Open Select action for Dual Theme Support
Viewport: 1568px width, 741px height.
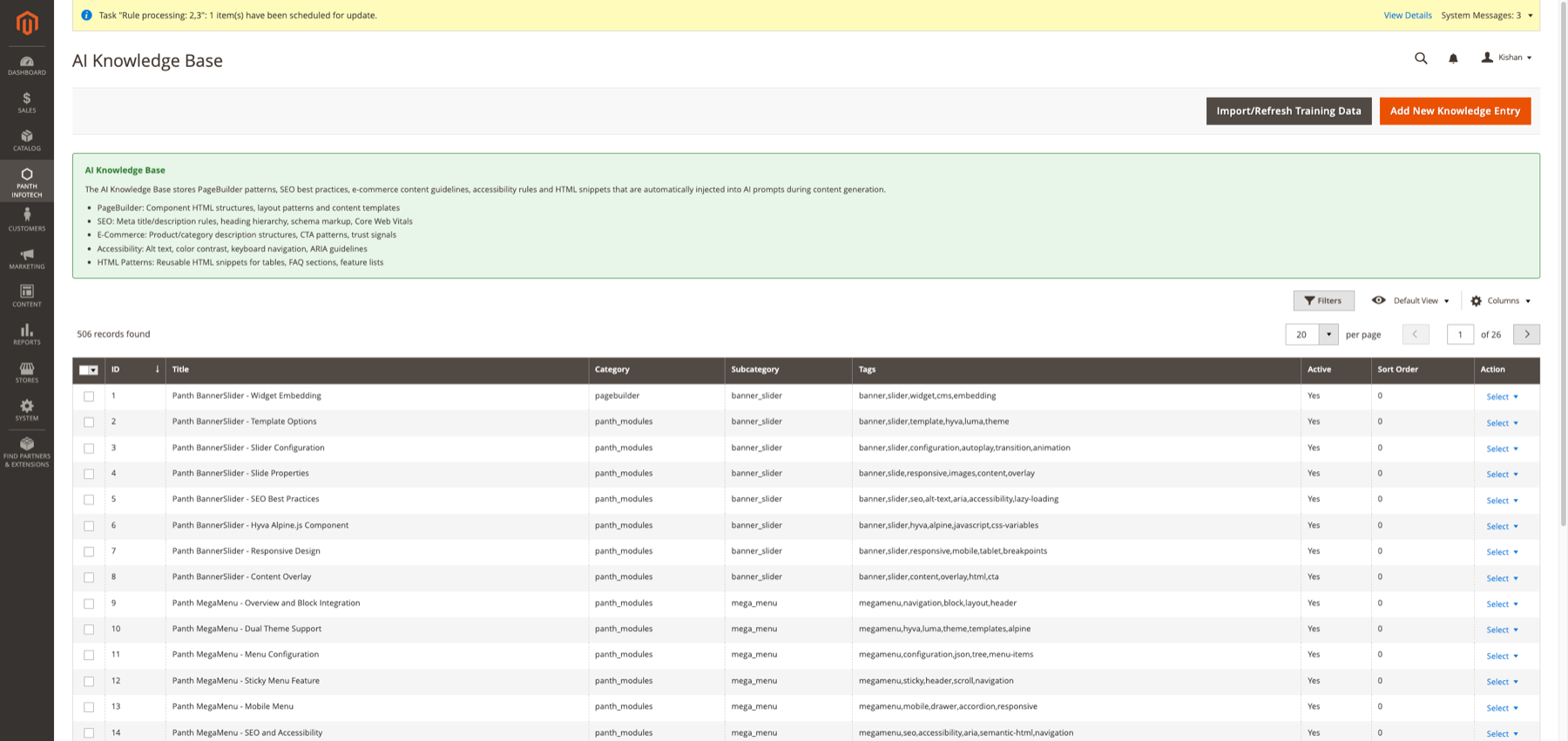tap(1502, 630)
